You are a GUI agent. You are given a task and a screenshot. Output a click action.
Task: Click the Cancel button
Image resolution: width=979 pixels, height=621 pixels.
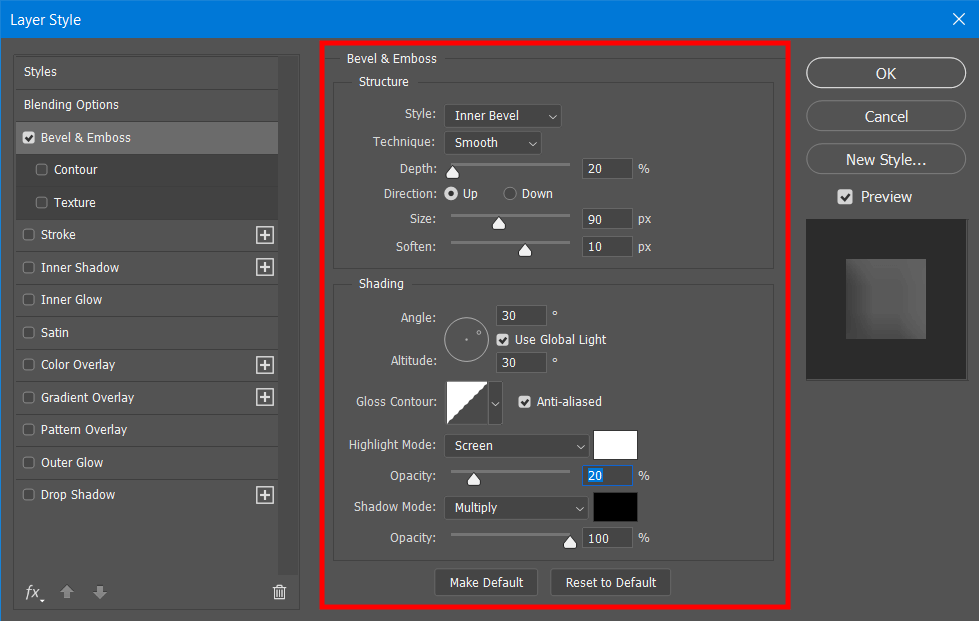click(x=886, y=116)
